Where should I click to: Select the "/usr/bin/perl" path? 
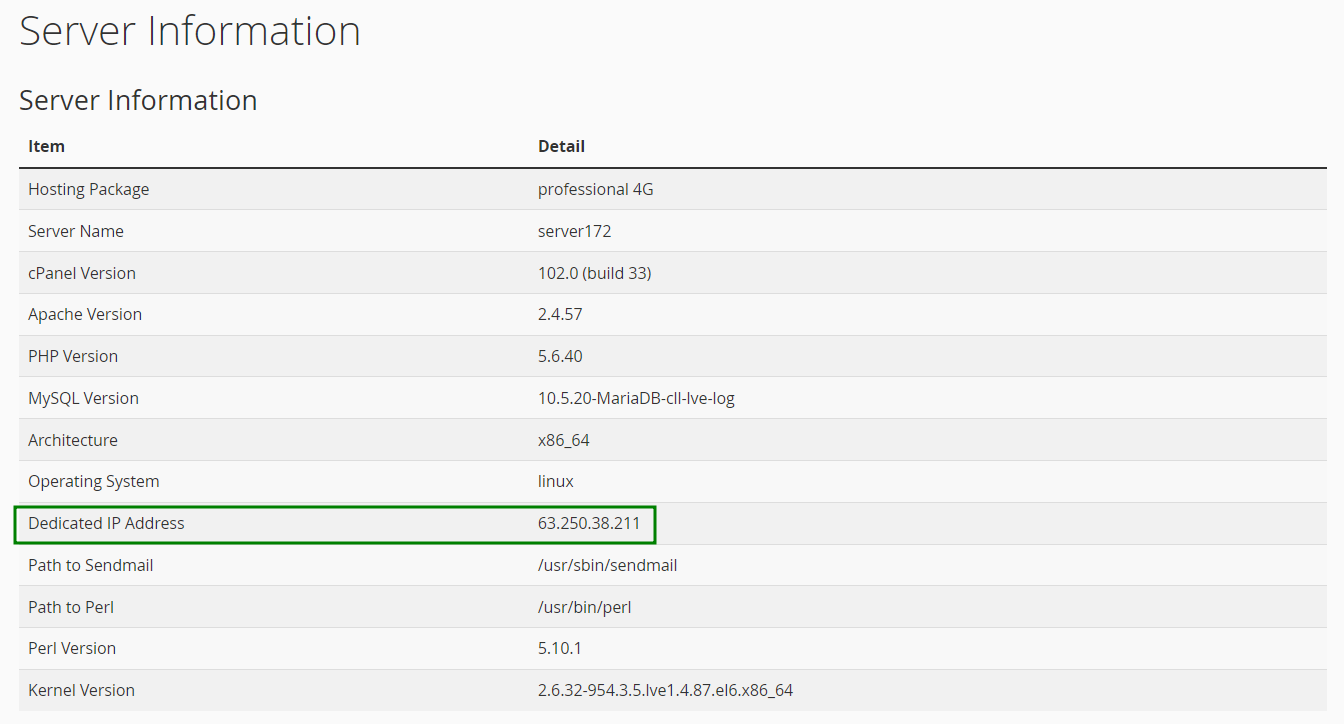coord(584,607)
